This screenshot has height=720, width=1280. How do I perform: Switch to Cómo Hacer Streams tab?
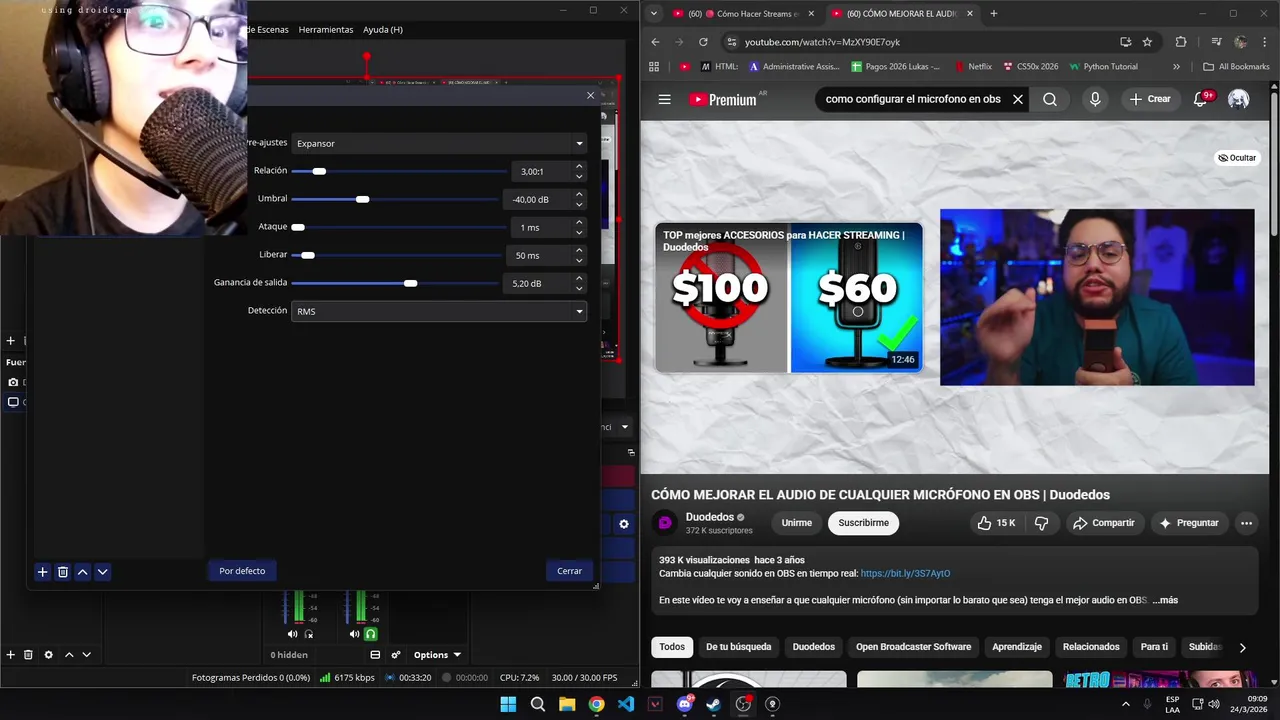(x=742, y=14)
